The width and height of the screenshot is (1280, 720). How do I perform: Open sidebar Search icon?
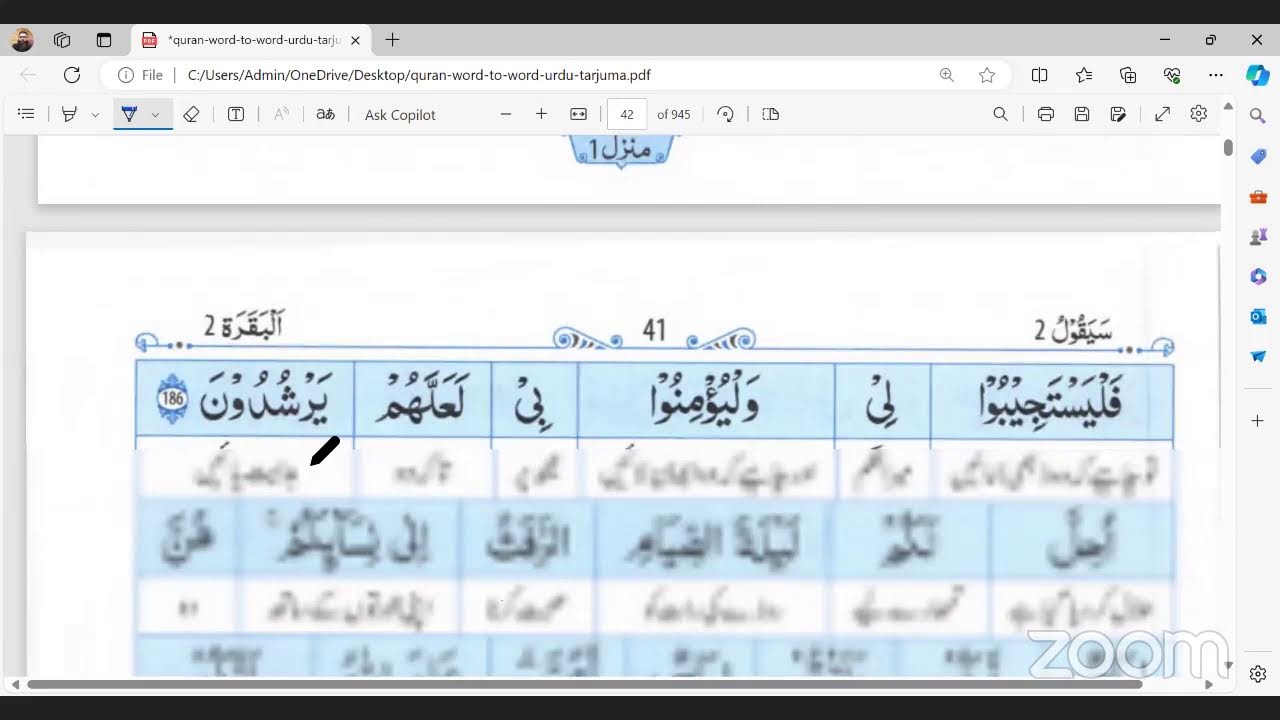tap(1258, 116)
